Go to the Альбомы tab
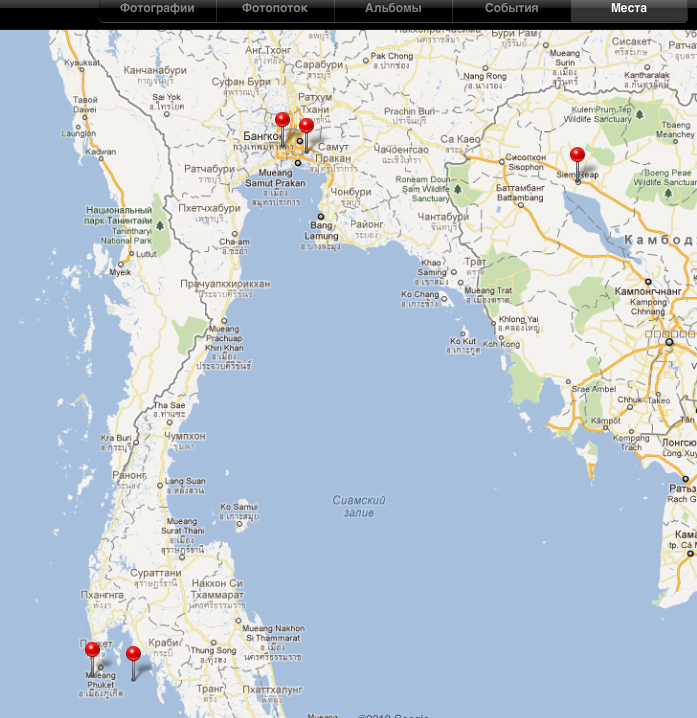Viewport: 697px width, 718px height. click(x=393, y=8)
